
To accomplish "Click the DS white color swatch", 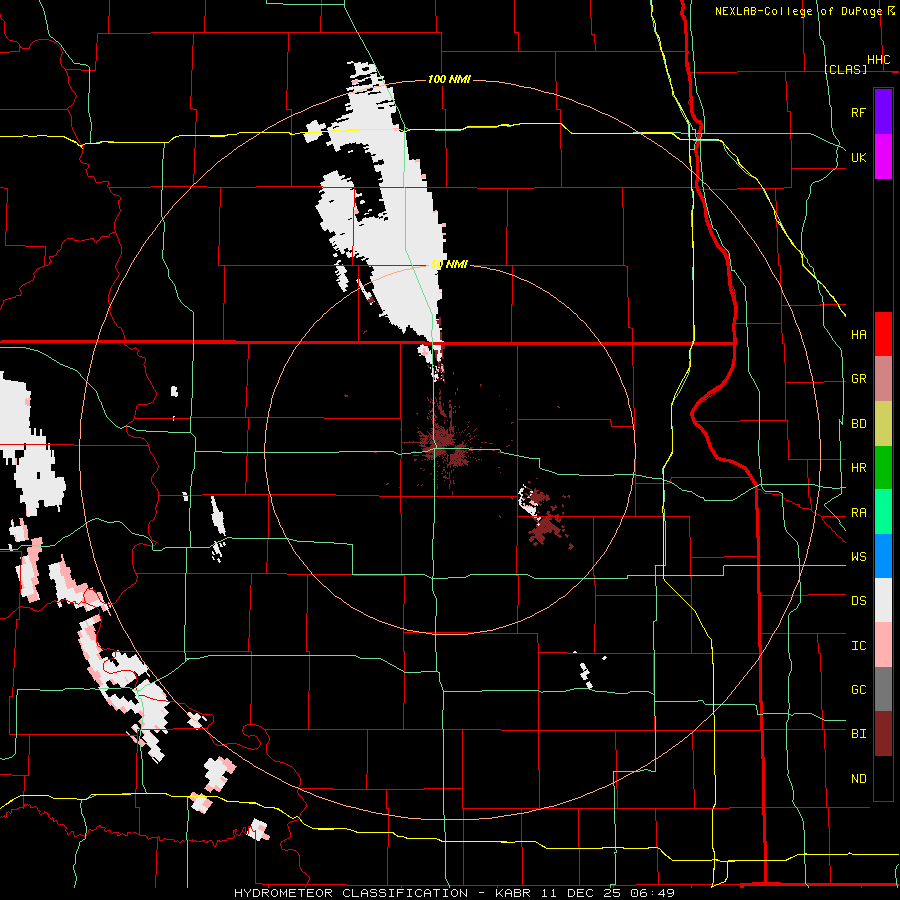I will (x=883, y=600).
